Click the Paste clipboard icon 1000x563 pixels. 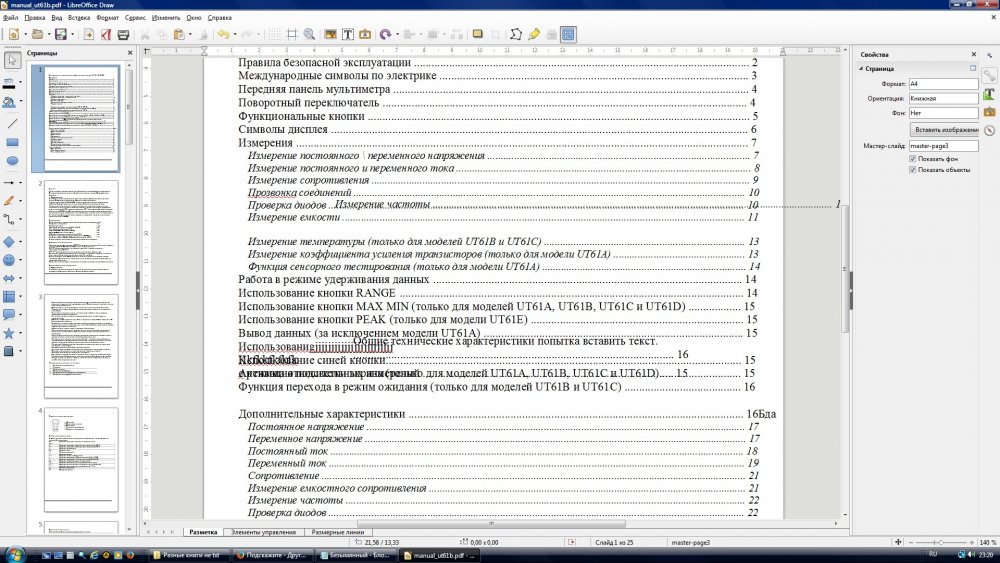[180, 34]
